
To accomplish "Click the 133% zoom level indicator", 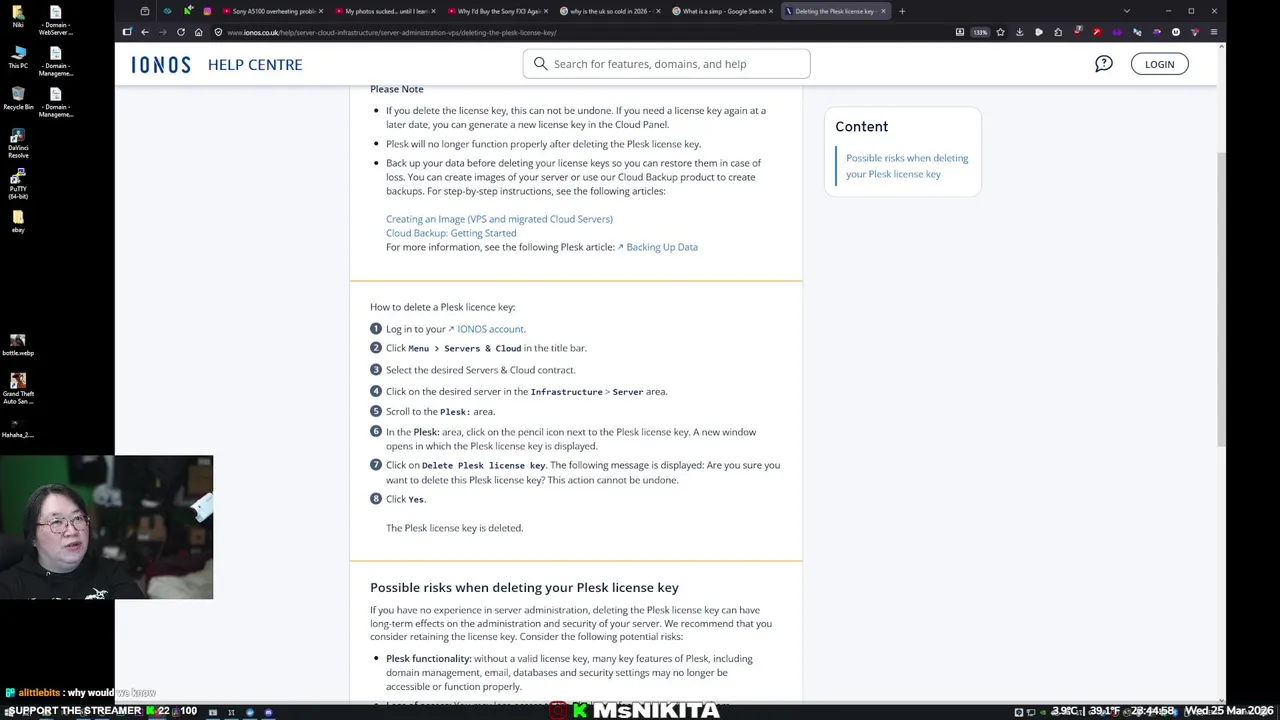I will [x=980, y=32].
